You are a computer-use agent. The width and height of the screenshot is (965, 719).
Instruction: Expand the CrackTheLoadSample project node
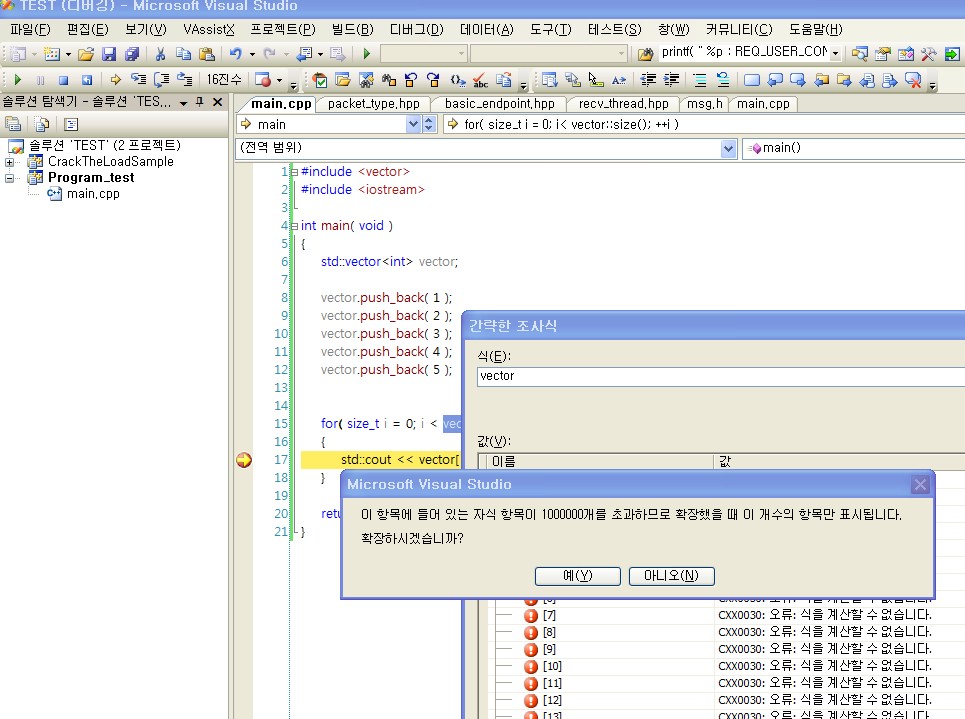click(x=9, y=163)
